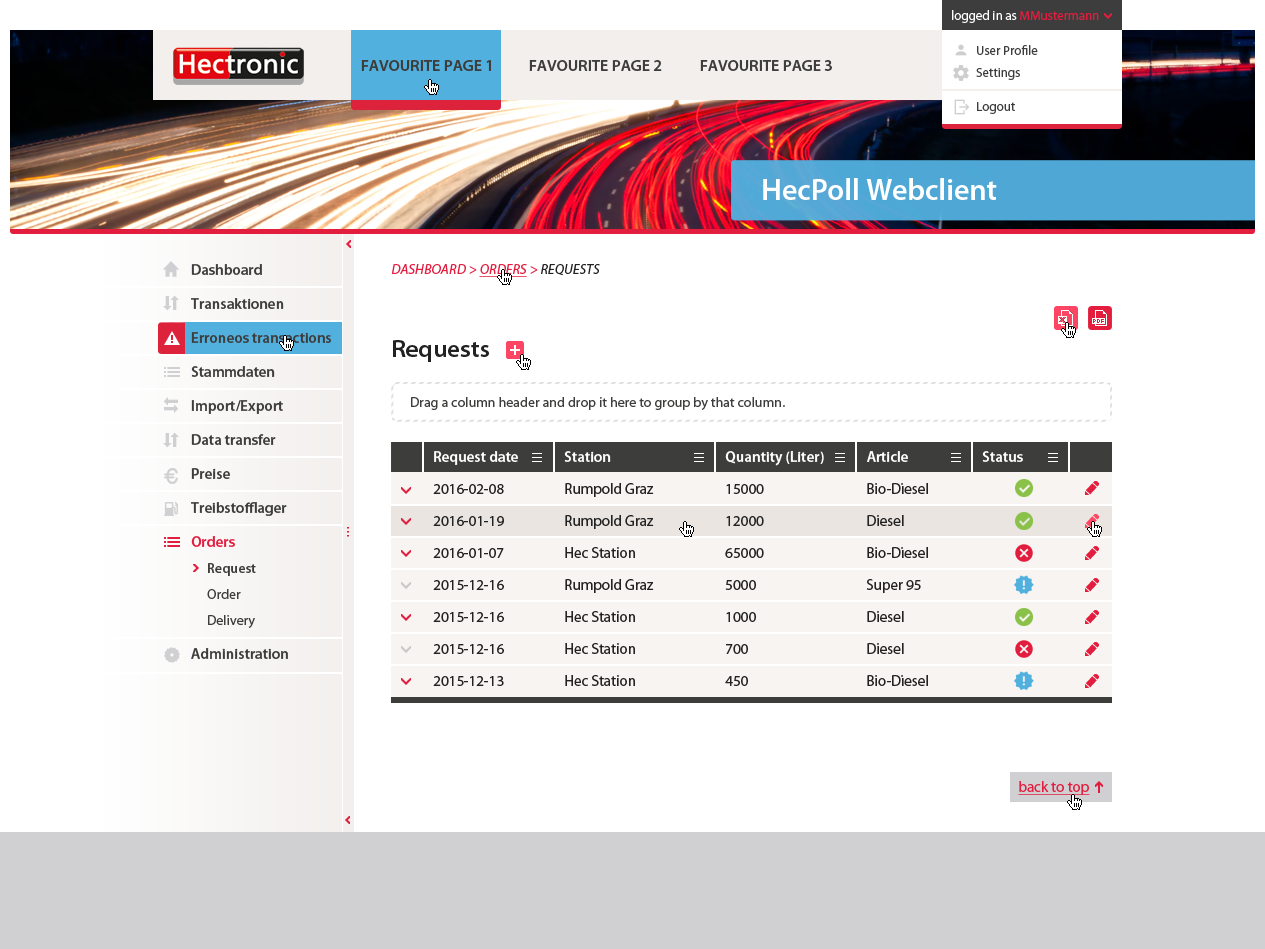
Task: Toggle the MMustermann user dropdown
Action: [1032, 15]
